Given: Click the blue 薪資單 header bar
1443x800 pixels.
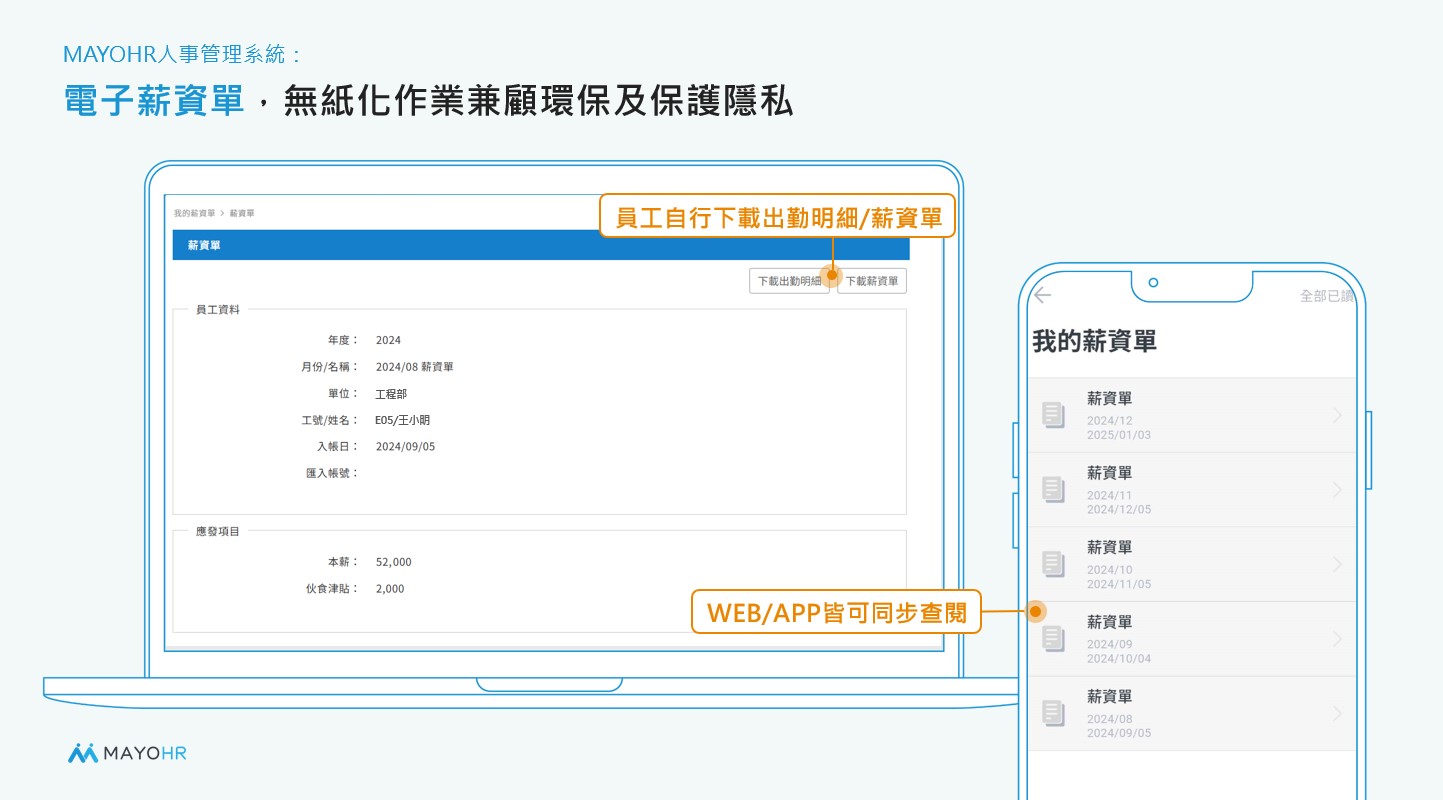Looking at the screenshot, I should tap(541, 245).
